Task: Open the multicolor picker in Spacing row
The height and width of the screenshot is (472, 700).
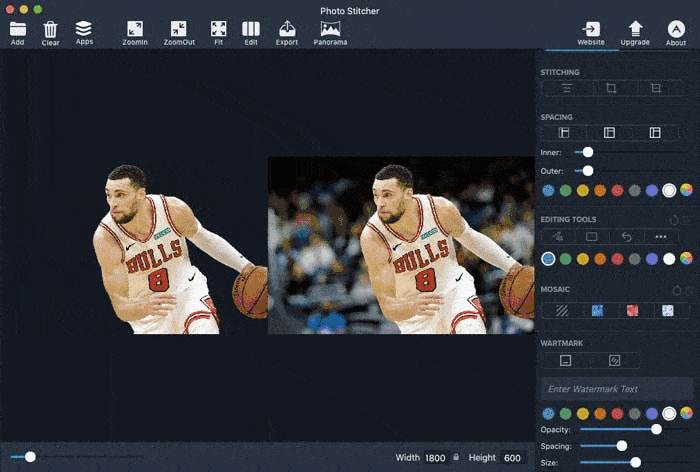Action: tap(686, 190)
